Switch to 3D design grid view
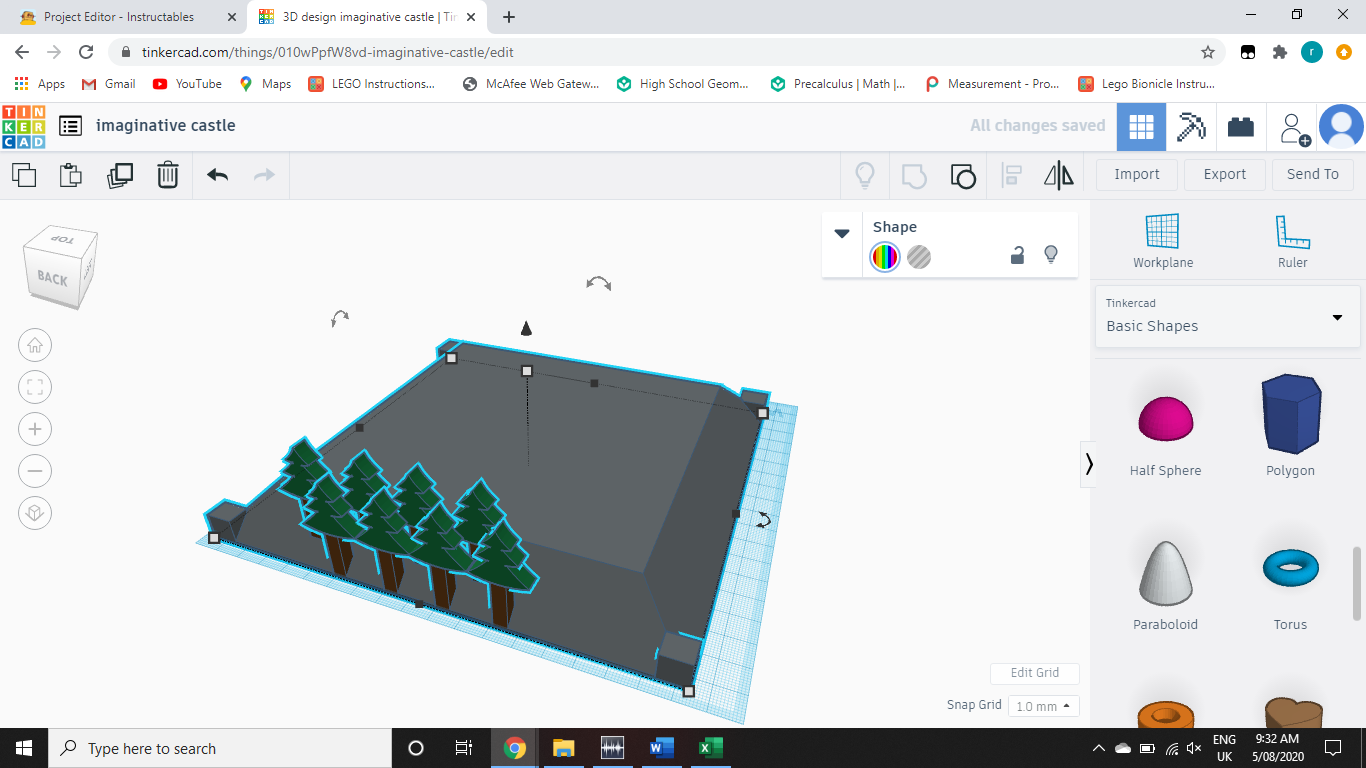Viewport: 1366px width, 768px height. 1141,127
